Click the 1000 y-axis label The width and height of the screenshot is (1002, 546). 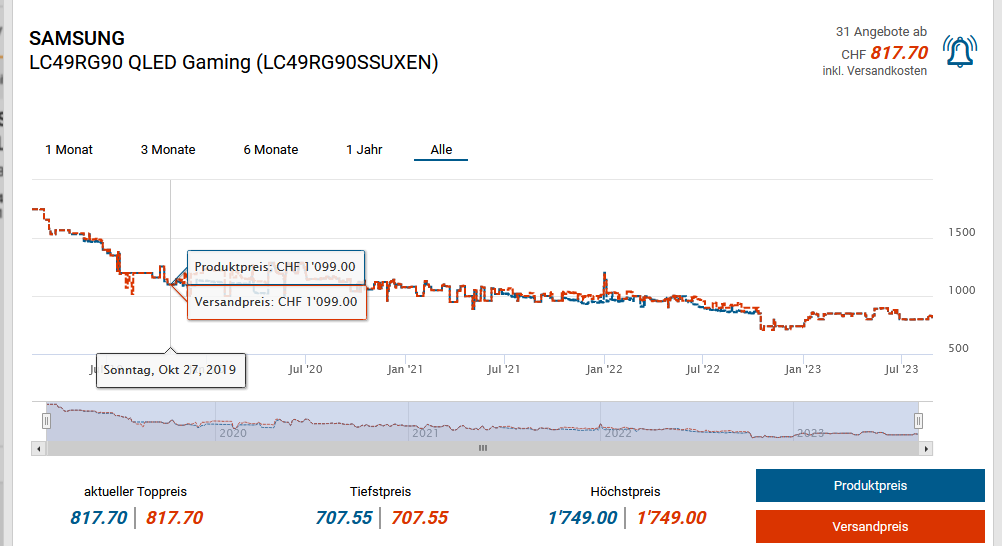tap(962, 290)
